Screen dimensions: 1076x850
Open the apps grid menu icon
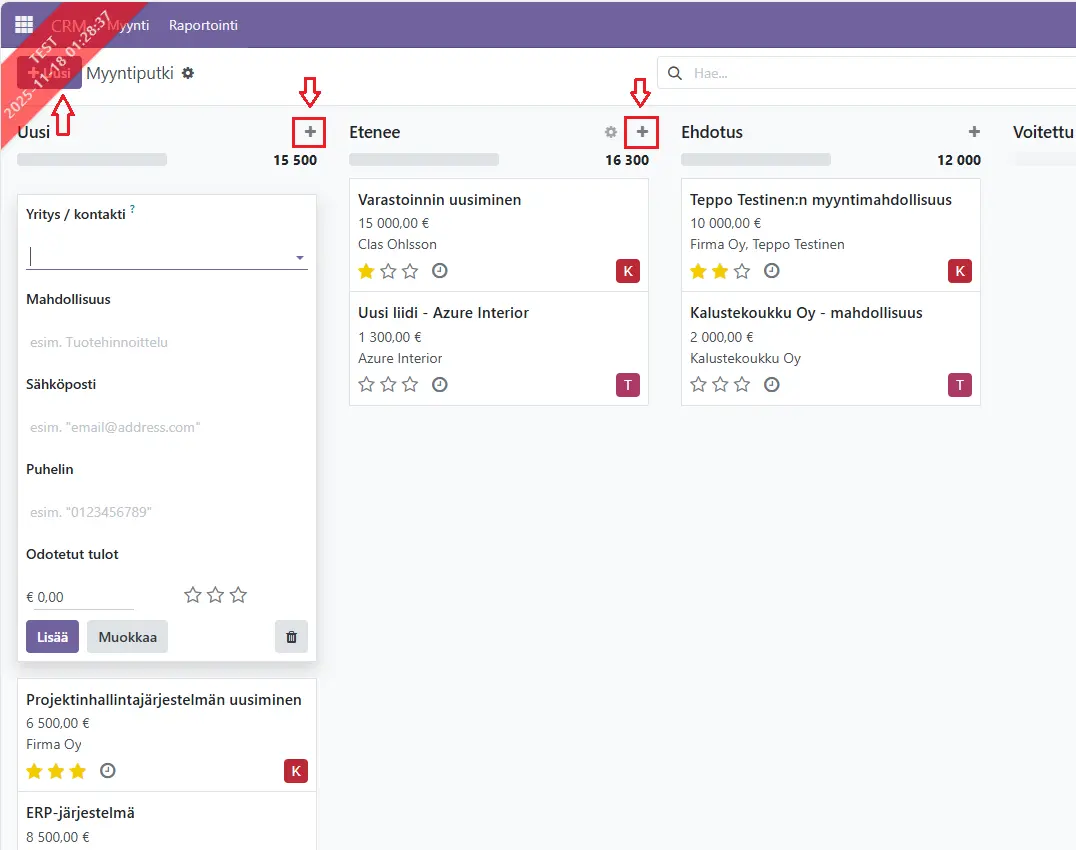pos(24,24)
